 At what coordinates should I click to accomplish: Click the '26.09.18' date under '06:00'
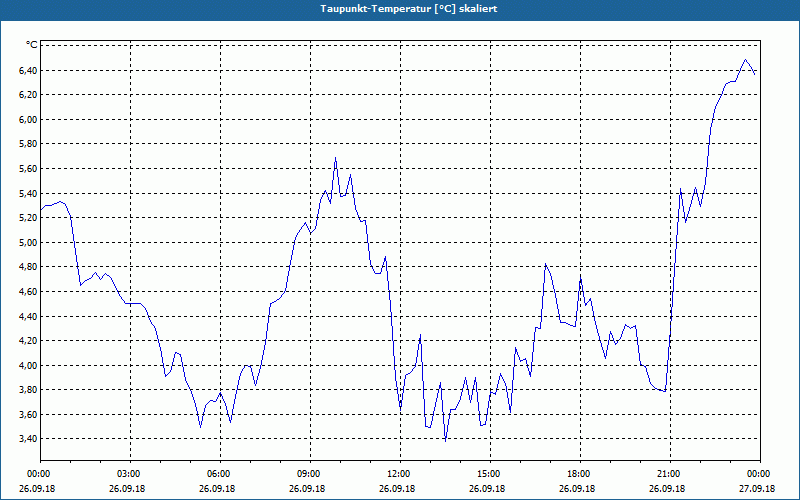(x=217, y=488)
